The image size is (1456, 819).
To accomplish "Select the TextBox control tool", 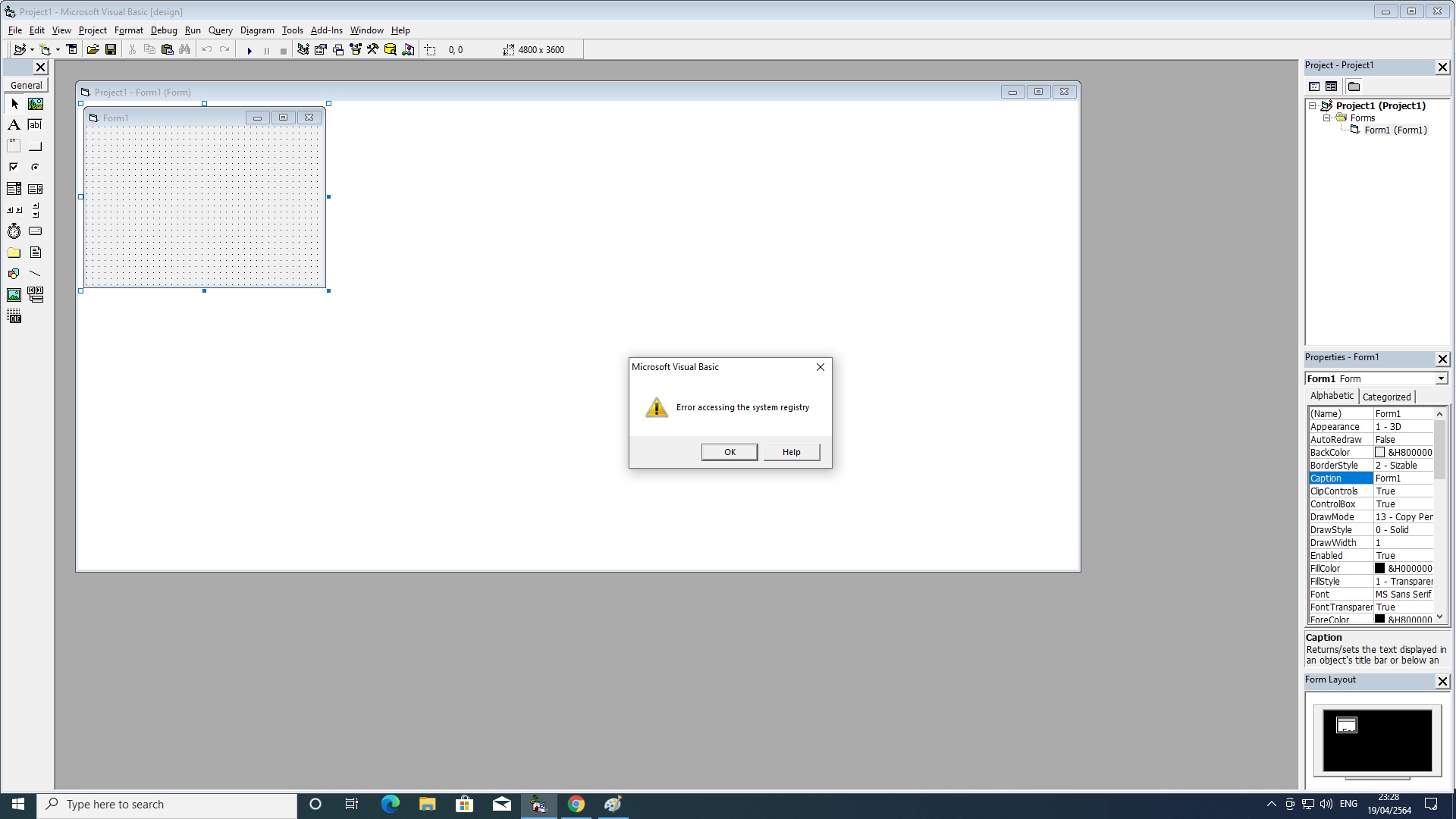I will coord(36,125).
